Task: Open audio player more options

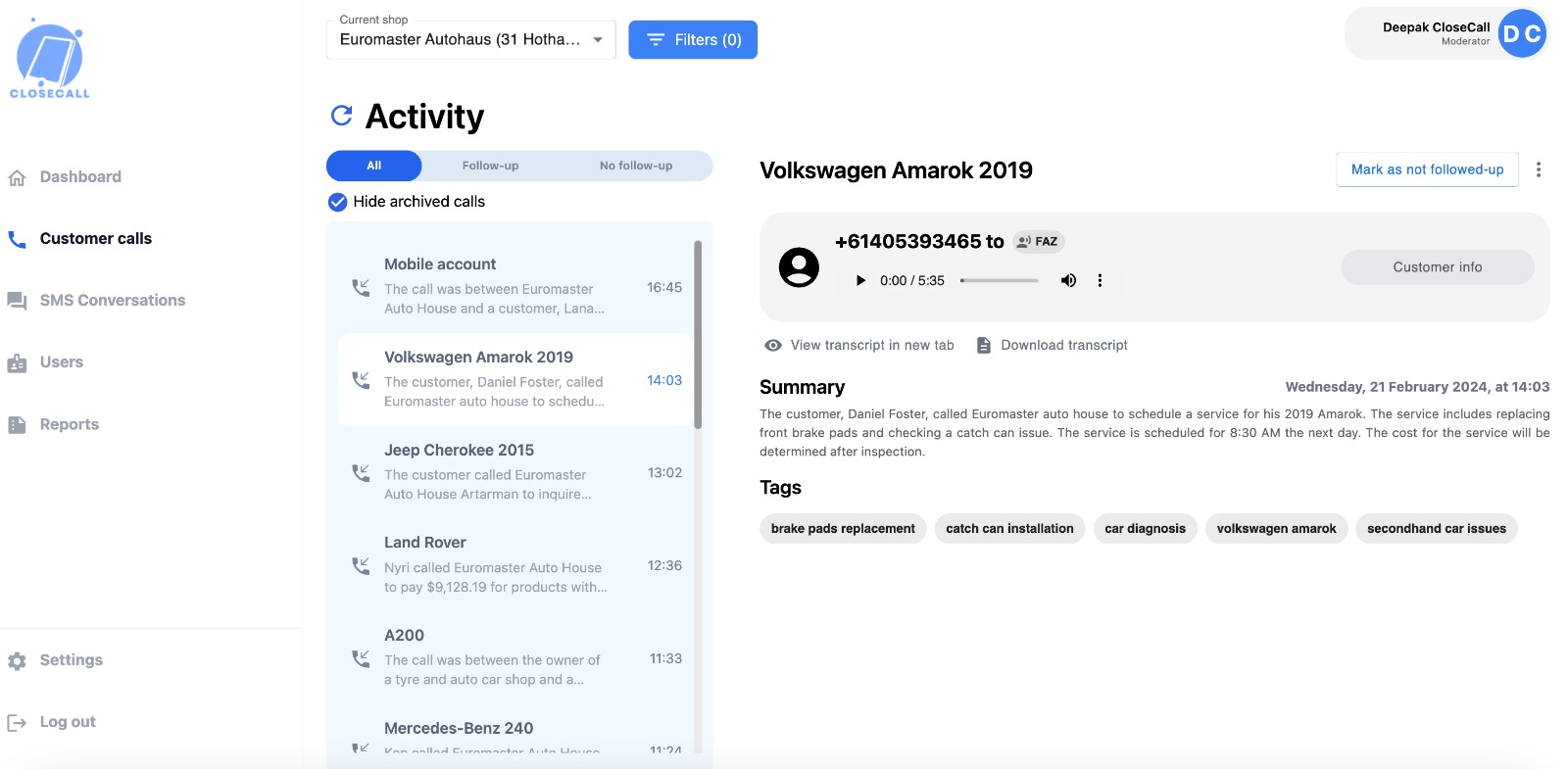Action: coord(1100,280)
